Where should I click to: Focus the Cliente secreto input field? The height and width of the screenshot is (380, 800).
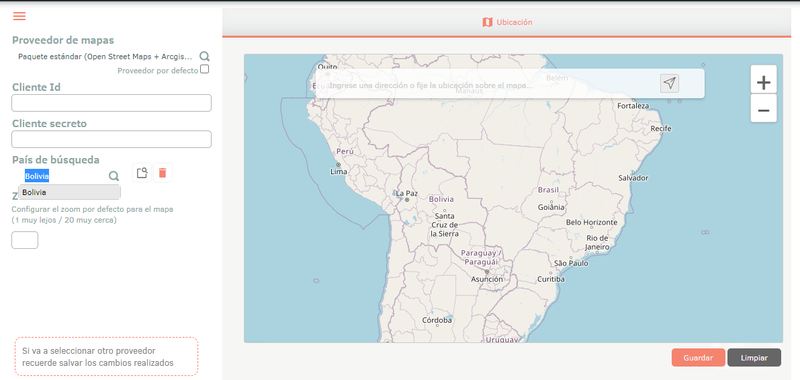(x=111, y=139)
